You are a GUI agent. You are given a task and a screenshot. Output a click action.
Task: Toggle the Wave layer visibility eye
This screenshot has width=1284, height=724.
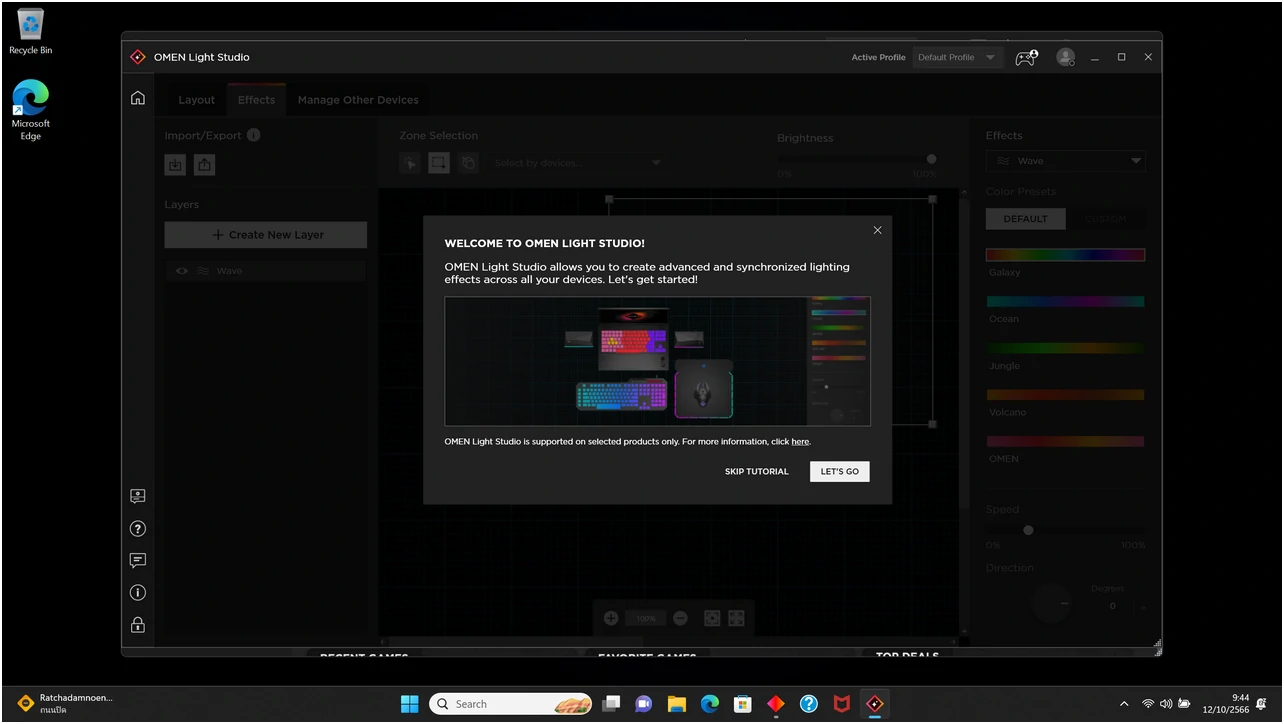tap(182, 271)
